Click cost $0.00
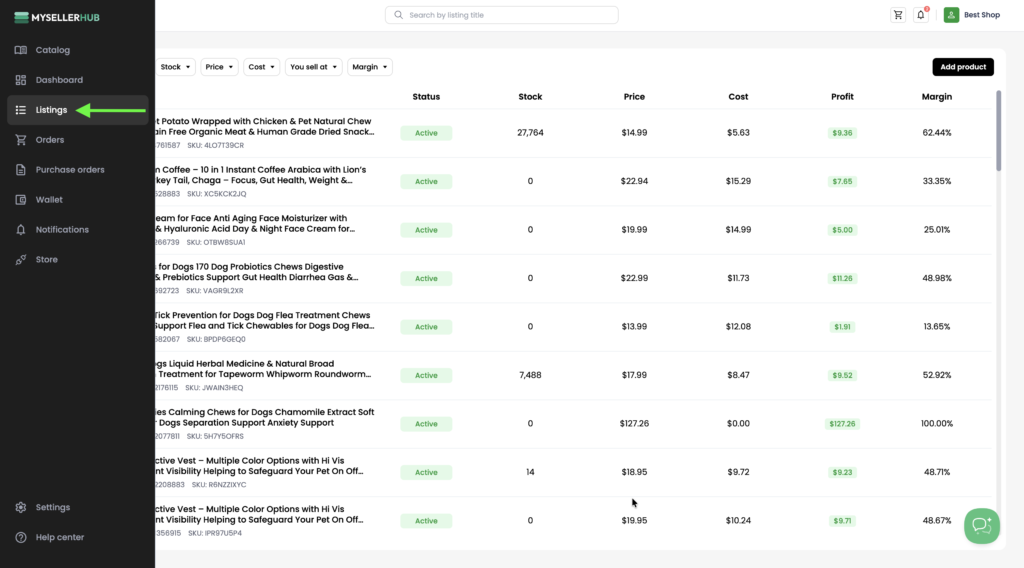This screenshot has height=568, width=1024. click(x=738, y=424)
